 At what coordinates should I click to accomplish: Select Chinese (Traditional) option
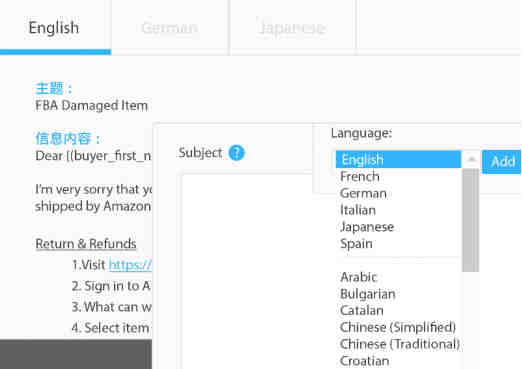point(398,344)
